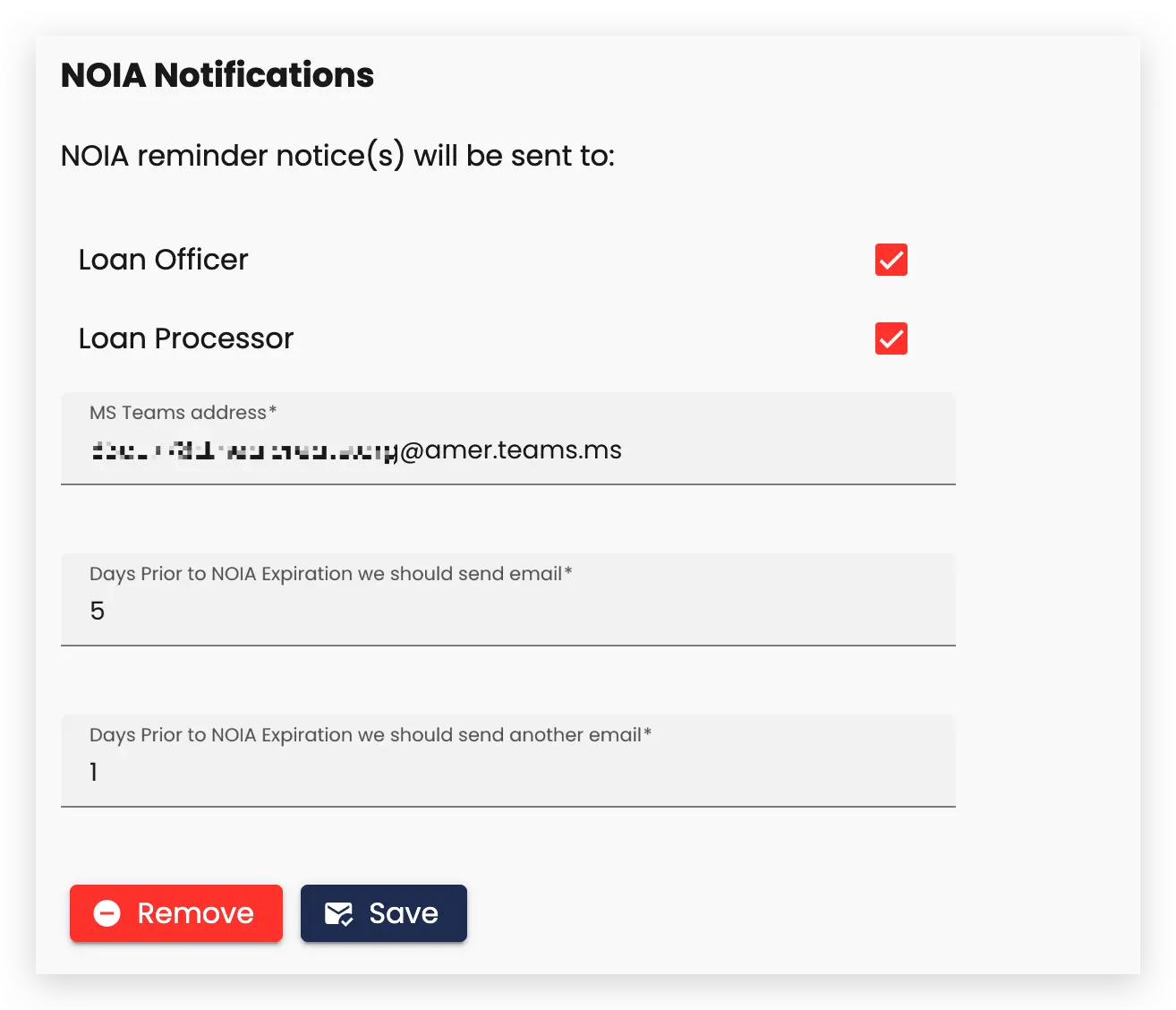Click the value 1 in second days field
The height and width of the screenshot is (1010, 1176).
coord(93,772)
